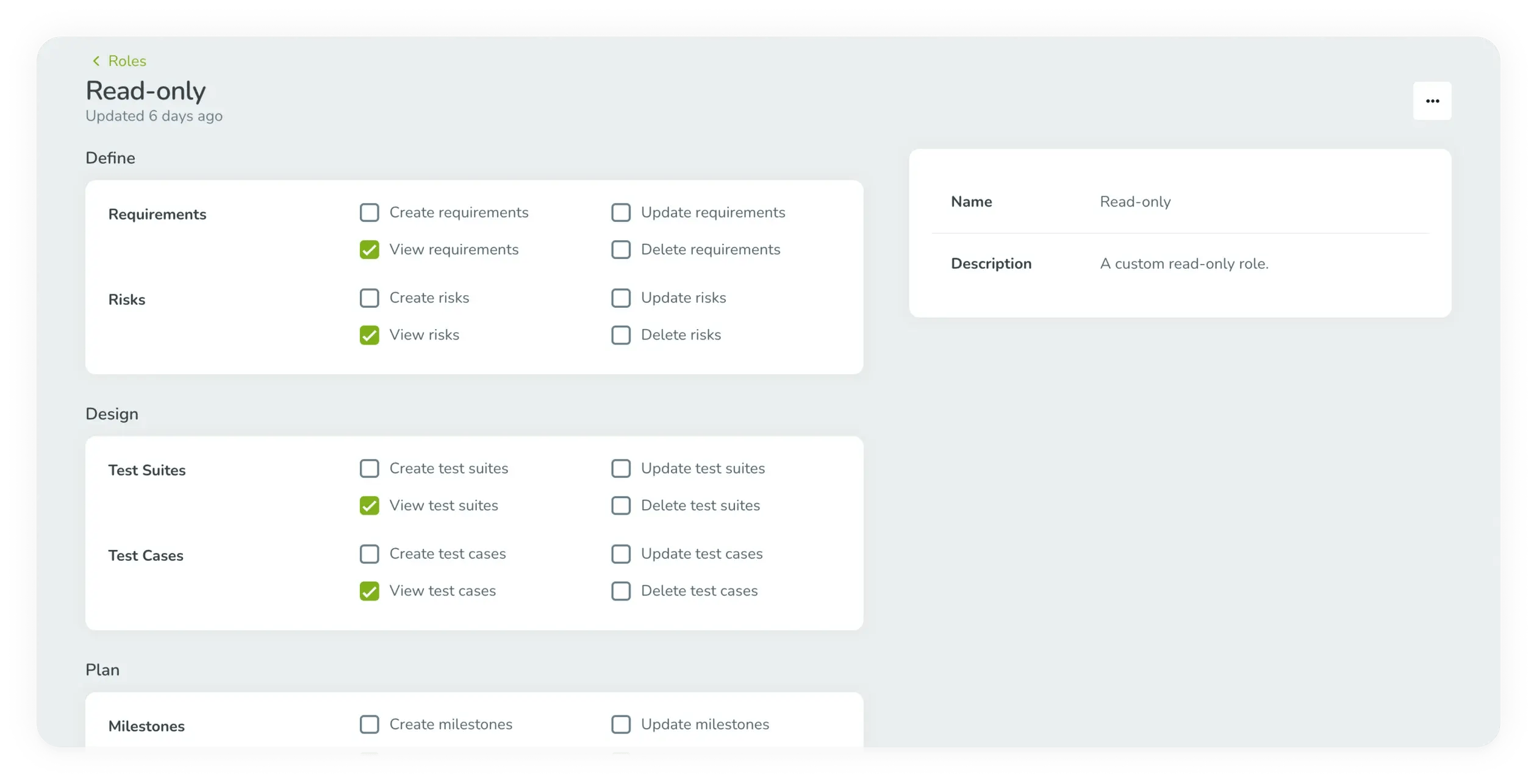Viewport: 1537px width, 784px height.
Task: Click the Description text of the role
Action: (x=1183, y=264)
